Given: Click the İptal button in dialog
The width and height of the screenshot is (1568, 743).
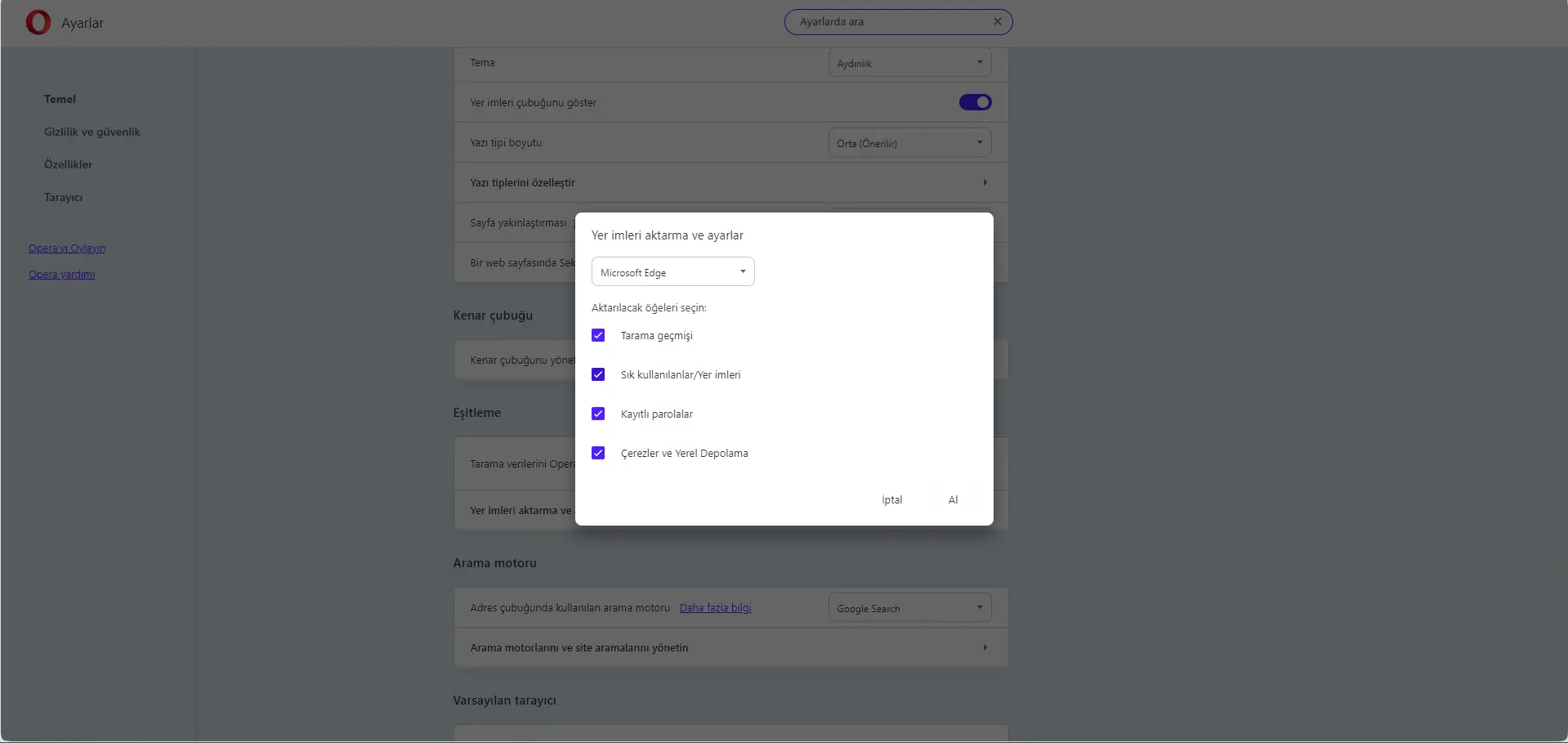Looking at the screenshot, I should pos(891,499).
